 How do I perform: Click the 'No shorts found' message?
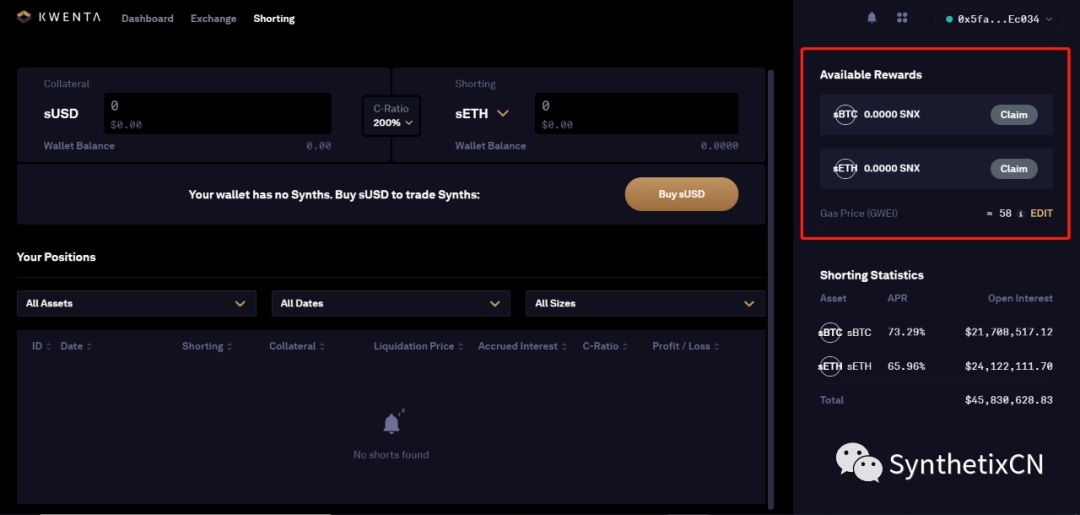tap(391, 454)
